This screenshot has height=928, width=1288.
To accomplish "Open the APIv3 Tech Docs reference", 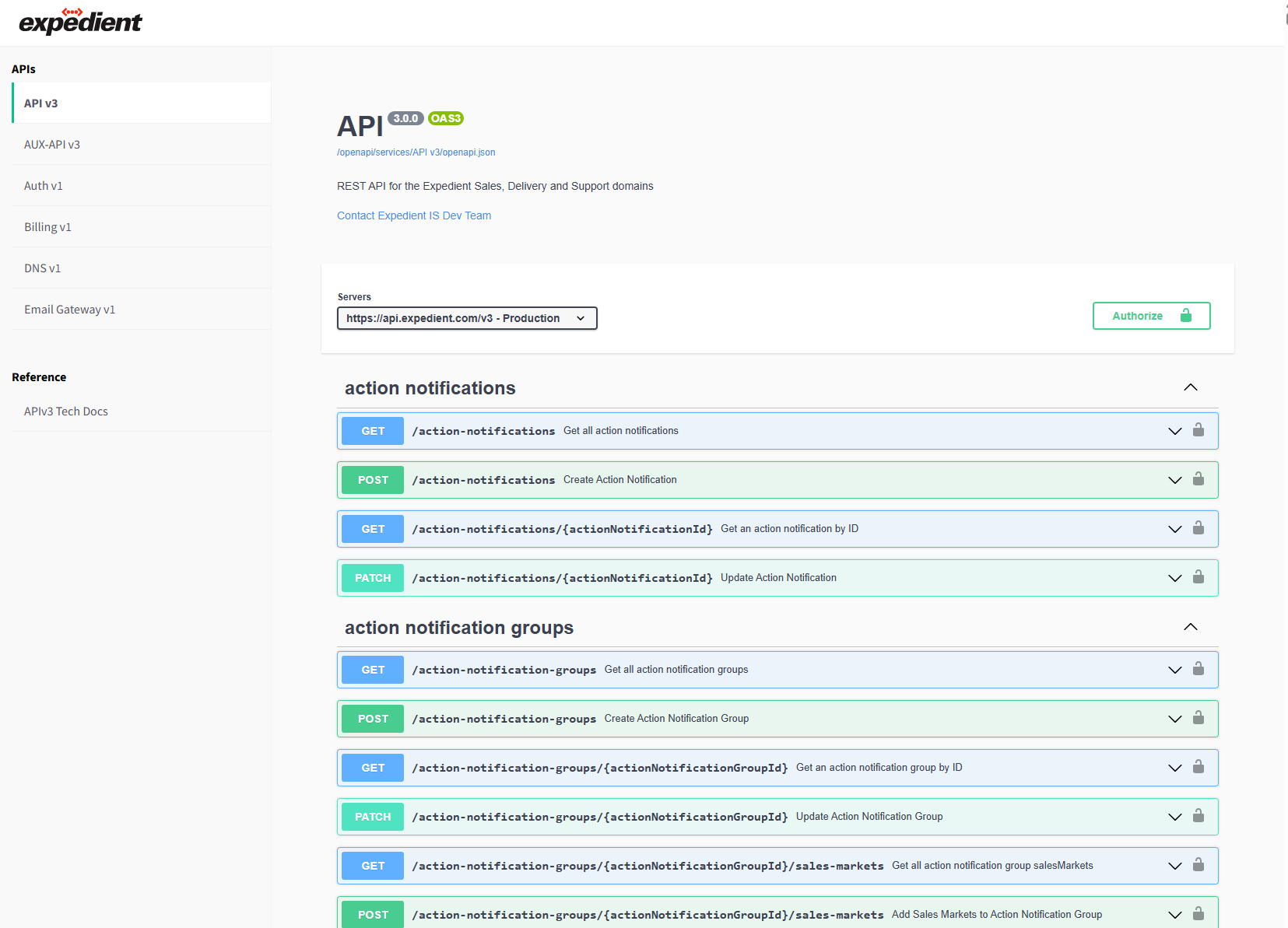I will coord(66,411).
